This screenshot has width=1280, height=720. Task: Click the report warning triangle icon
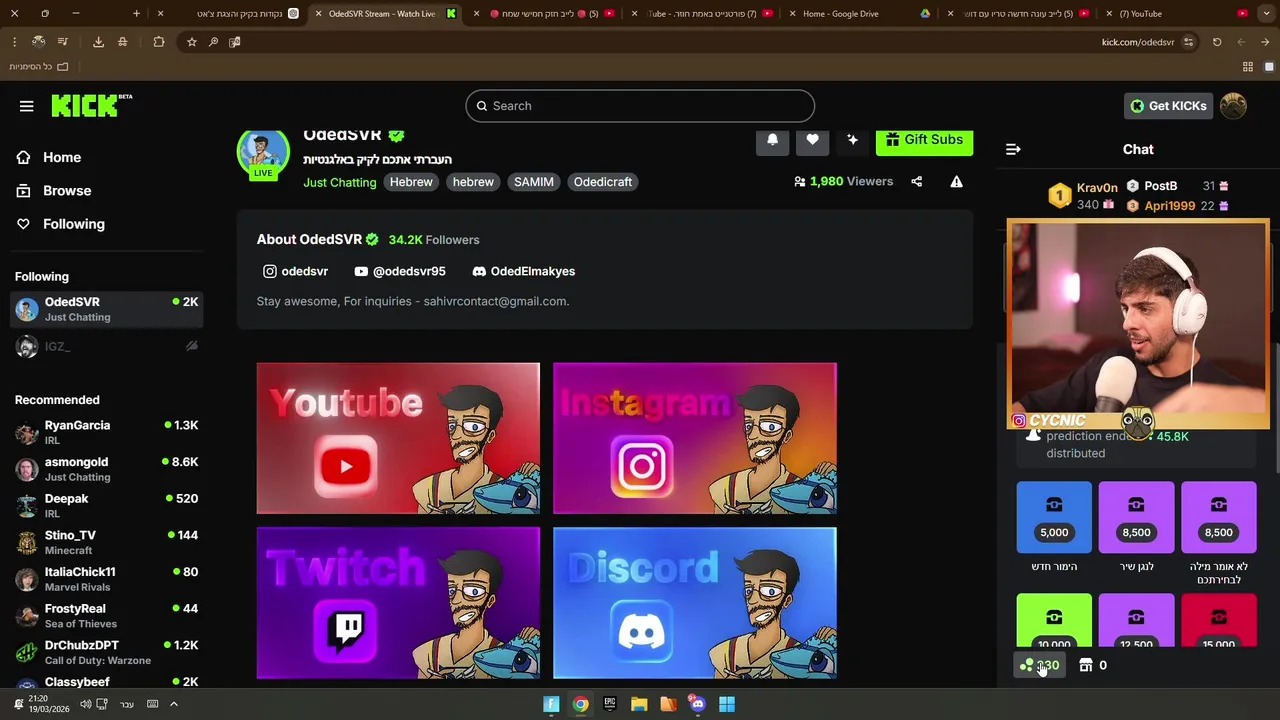tap(957, 182)
